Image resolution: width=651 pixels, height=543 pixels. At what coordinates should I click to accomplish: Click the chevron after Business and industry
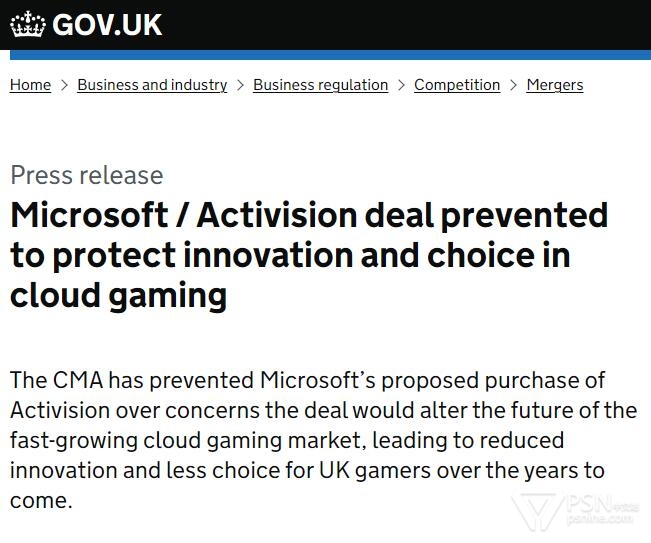click(240, 85)
